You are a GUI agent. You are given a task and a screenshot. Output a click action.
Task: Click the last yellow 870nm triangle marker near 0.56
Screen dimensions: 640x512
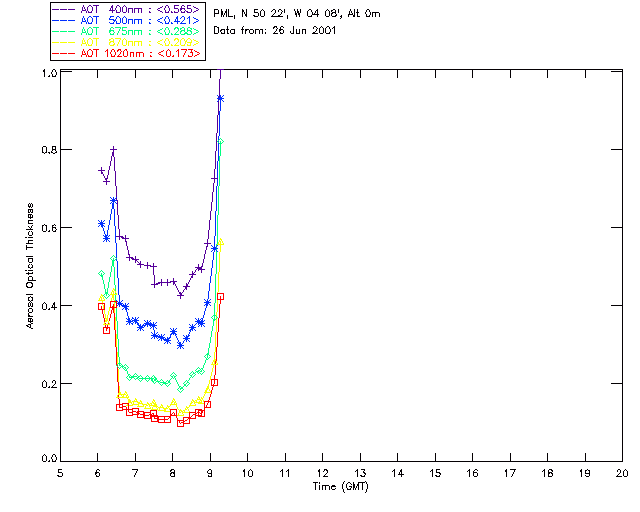pyautogui.click(x=221, y=242)
